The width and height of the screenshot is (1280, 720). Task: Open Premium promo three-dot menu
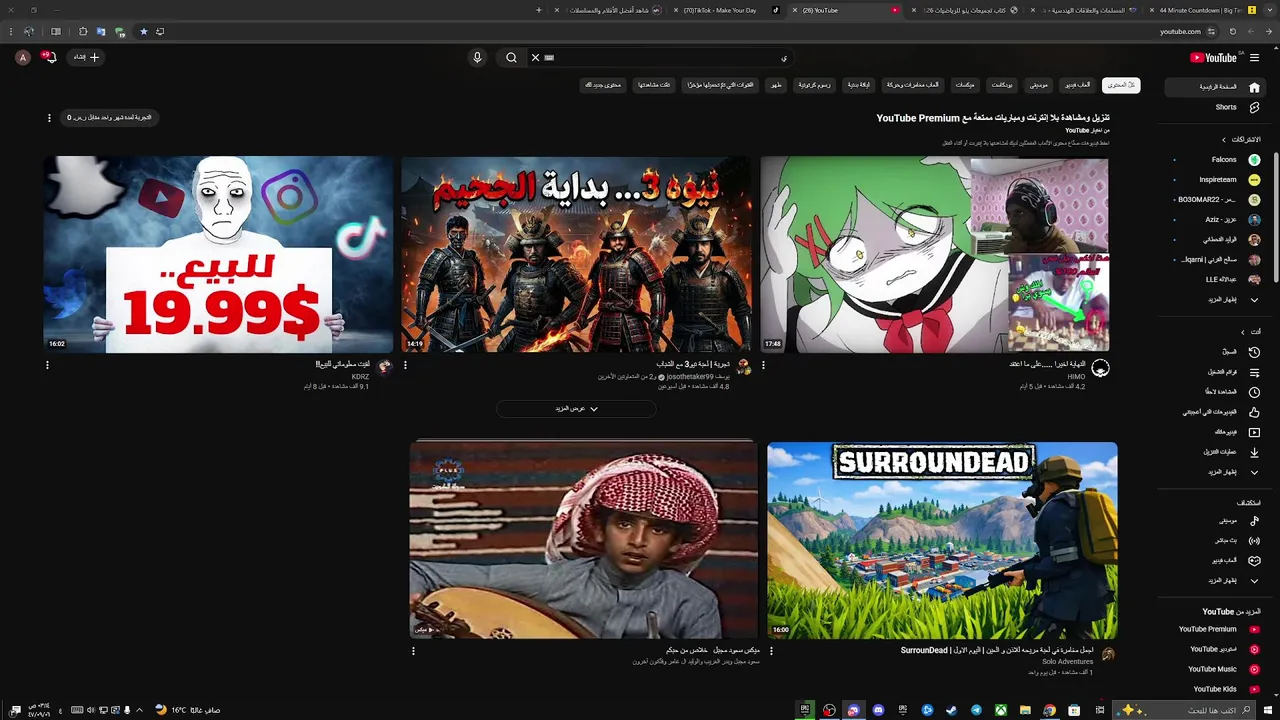[x=49, y=118]
